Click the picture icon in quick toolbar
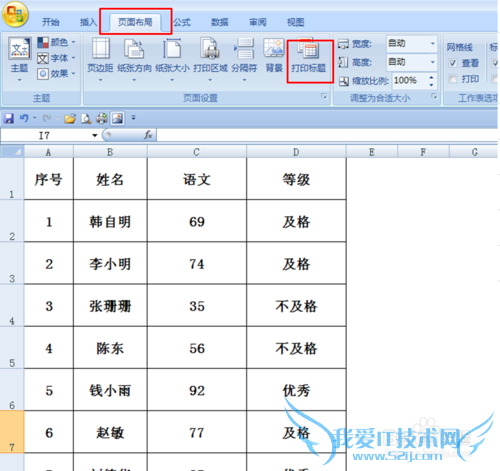The height and width of the screenshot is (471, 500). click(x=117, y=118)
